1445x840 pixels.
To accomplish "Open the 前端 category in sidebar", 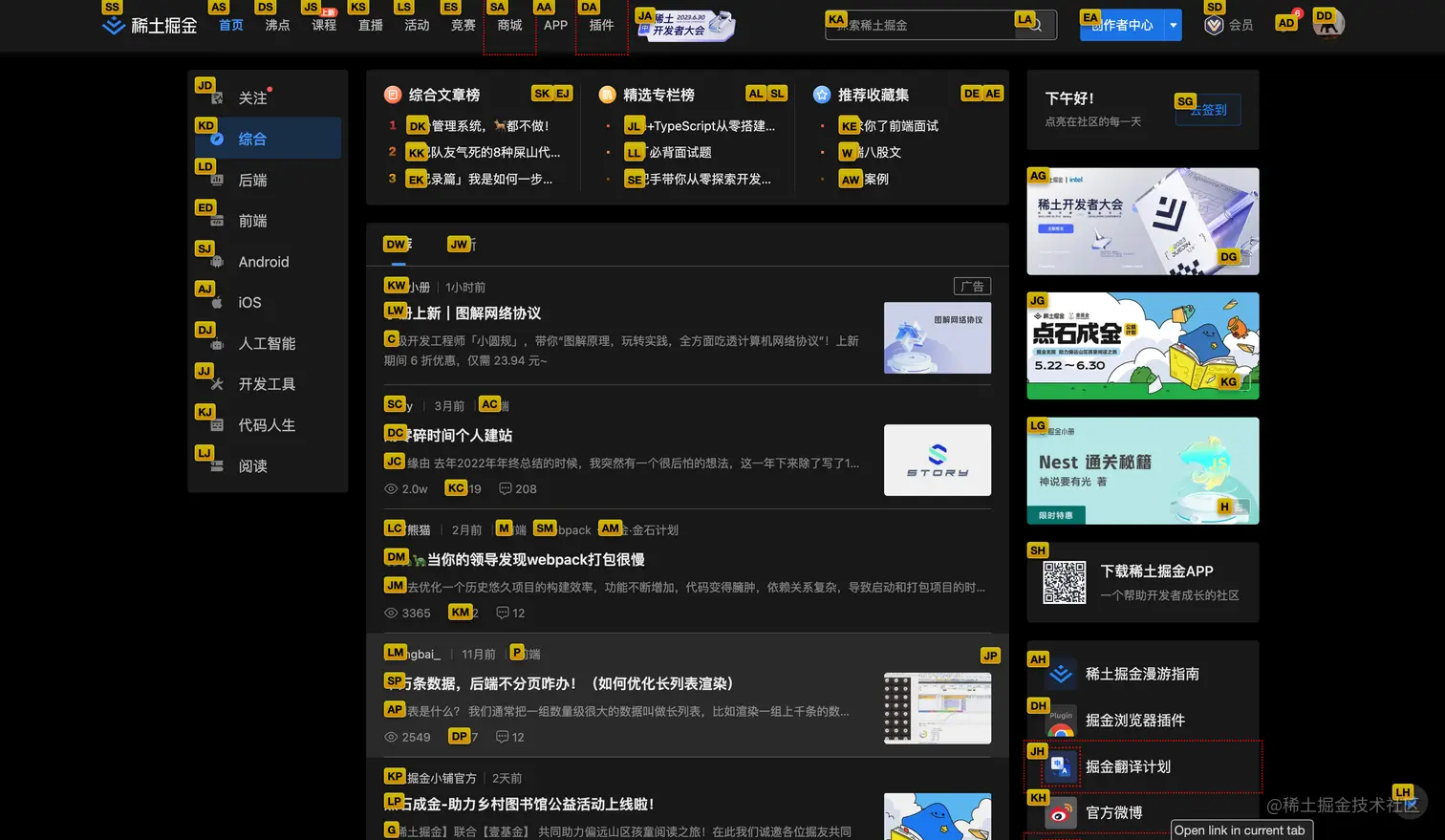I will pos(268,221).
